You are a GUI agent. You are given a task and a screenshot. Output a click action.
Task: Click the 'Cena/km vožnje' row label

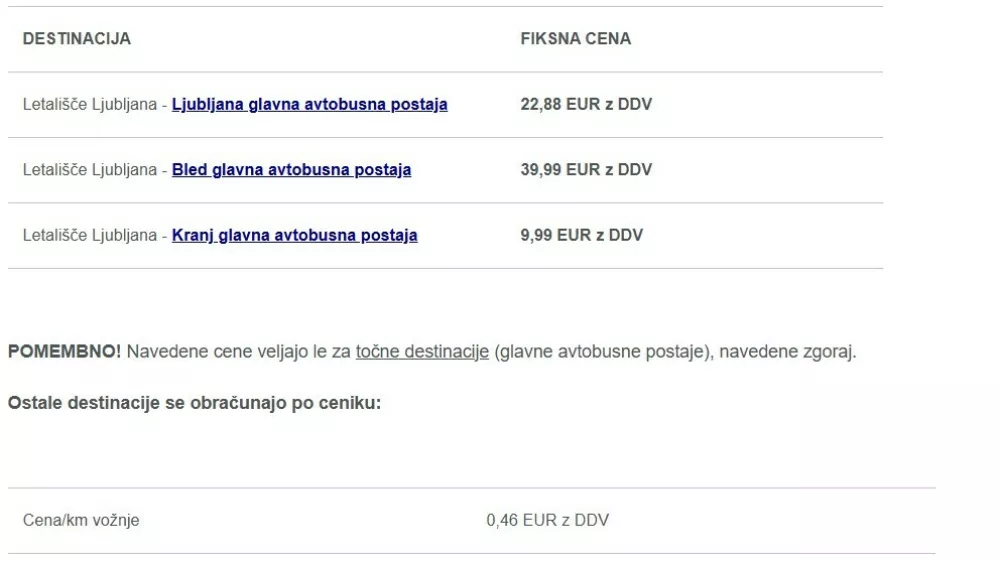click(x=81, y=520)
